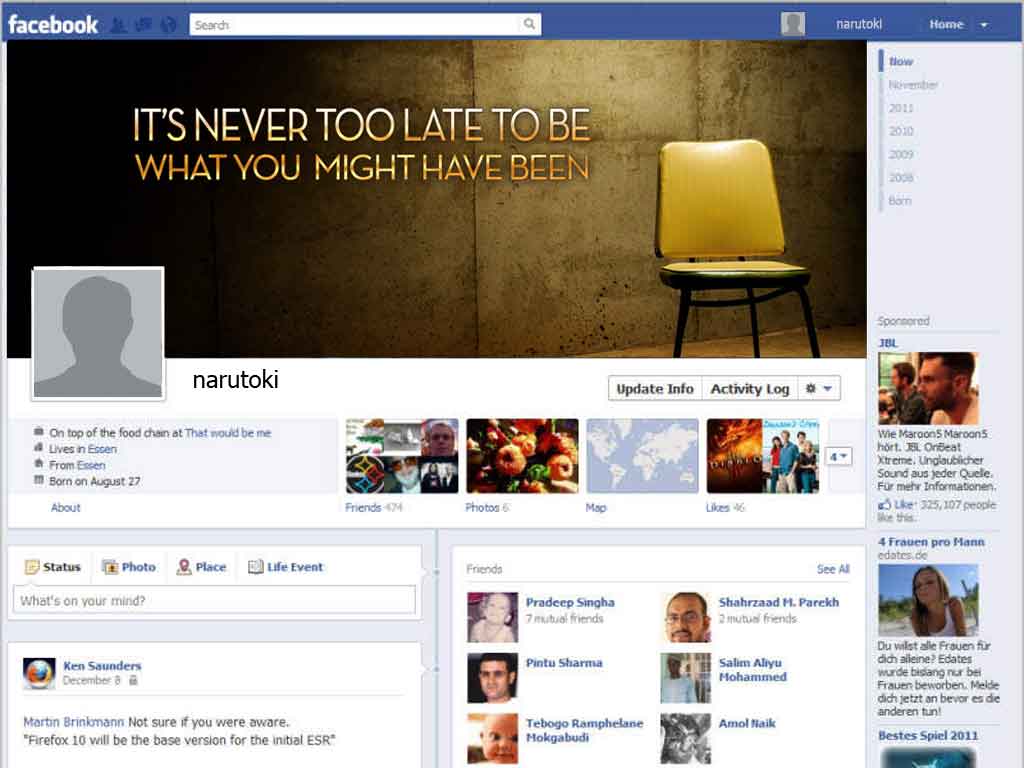Click the header profile avatar thumbnail
This screenshot has height=768, width=1024.
coord(793,24)
